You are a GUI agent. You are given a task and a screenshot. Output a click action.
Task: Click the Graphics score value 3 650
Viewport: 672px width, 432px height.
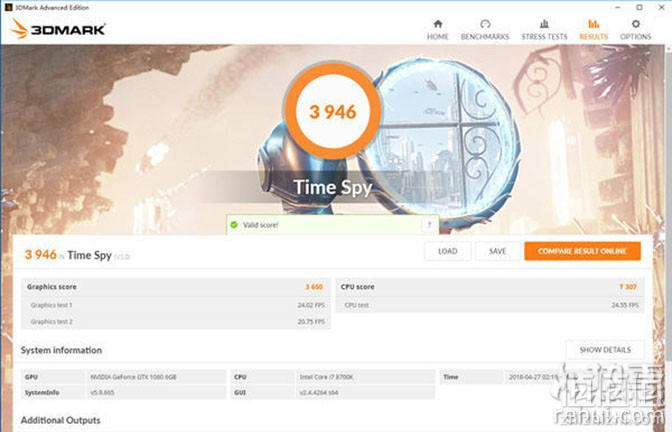click(314, 287)
